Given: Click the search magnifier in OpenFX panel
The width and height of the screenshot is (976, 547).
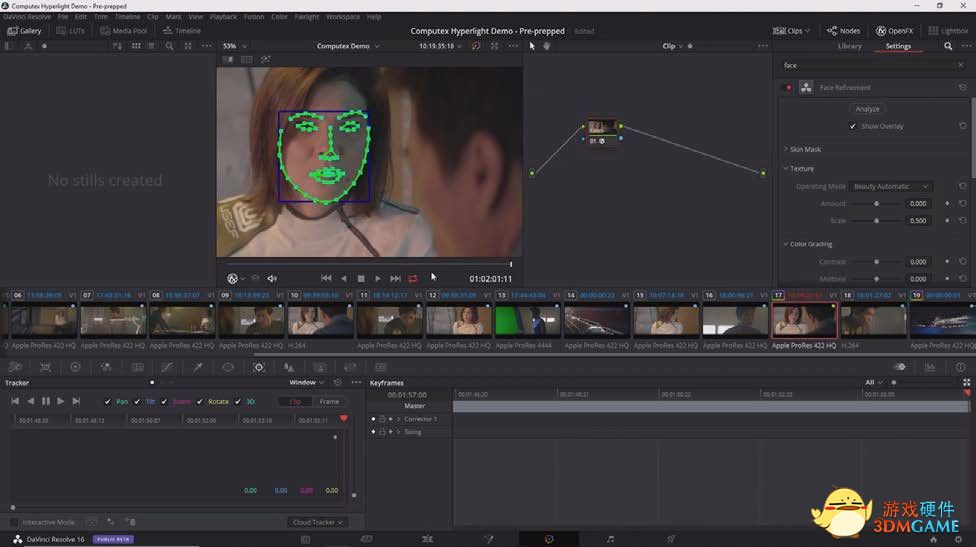Looking at the screenshot, I should pos(948,46).
